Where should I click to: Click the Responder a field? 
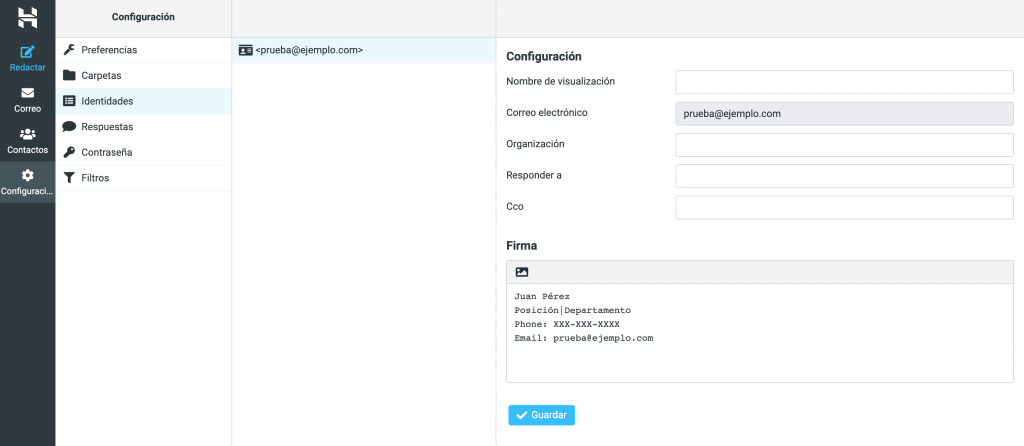click(844, 176)
